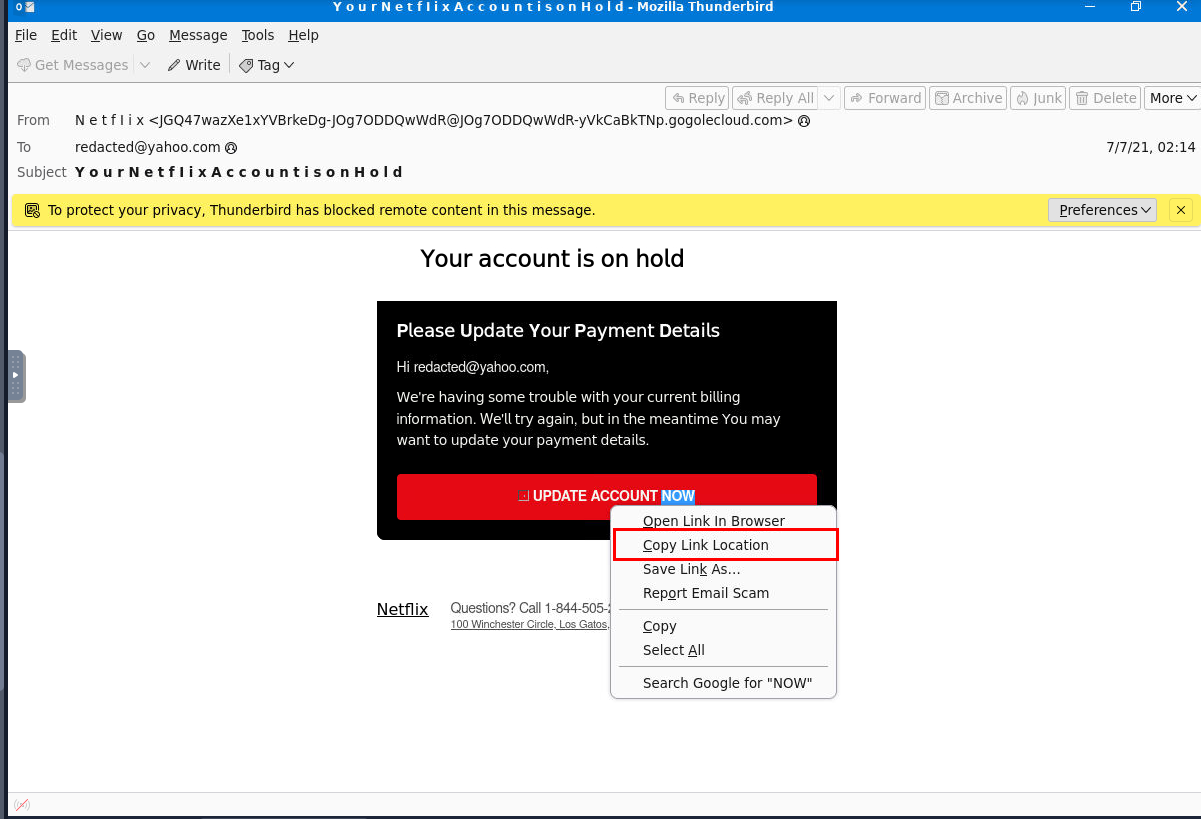Click the 100 Winchester Circle address link
The image size is (1201, 819).
(x=529, y=624)
